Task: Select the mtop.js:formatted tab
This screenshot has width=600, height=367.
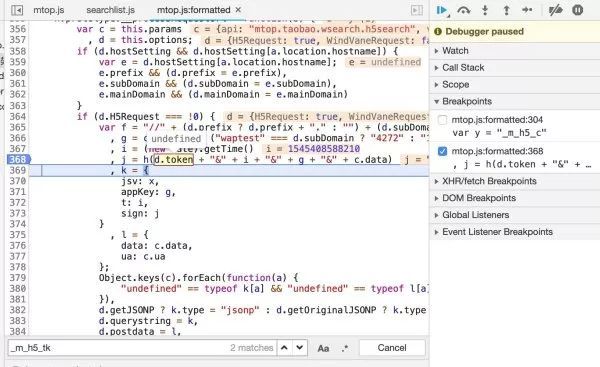Action: coord(194,10)
